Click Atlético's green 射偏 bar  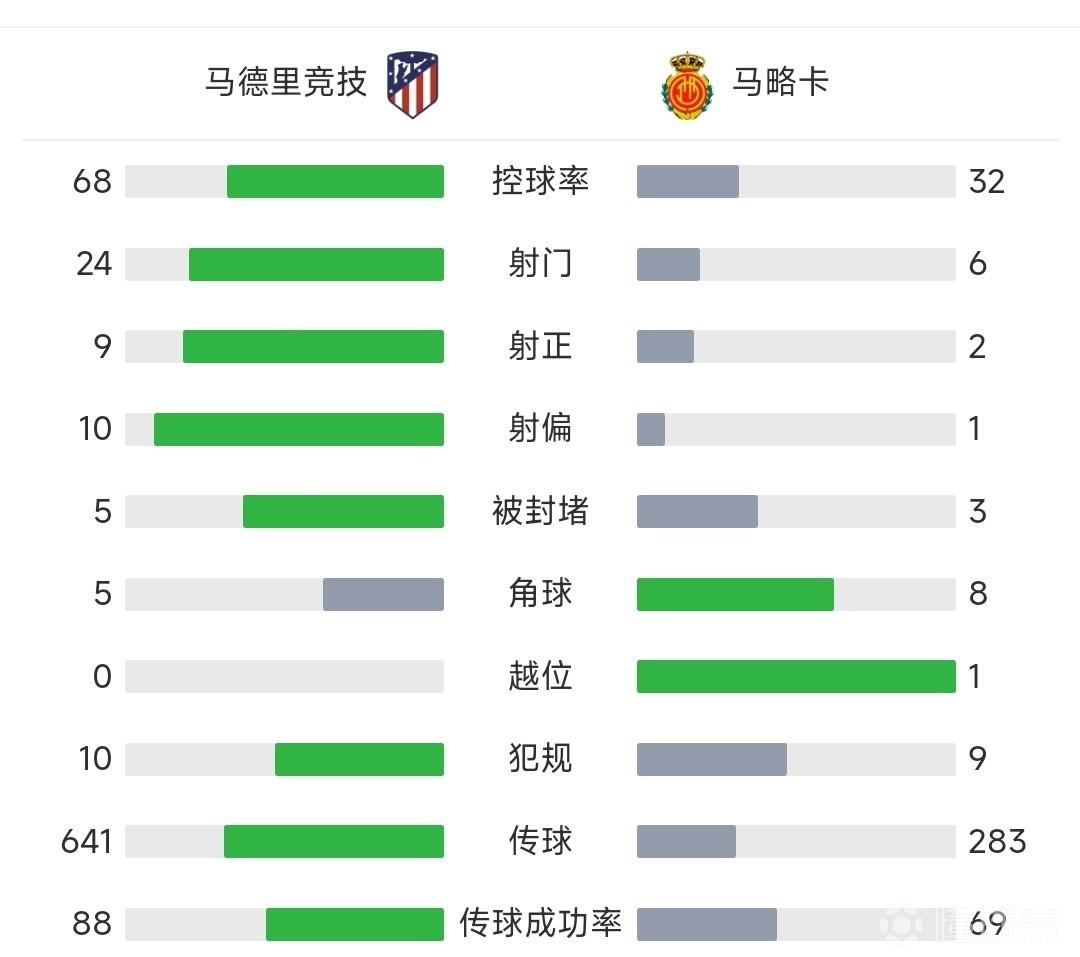(299, 429)
